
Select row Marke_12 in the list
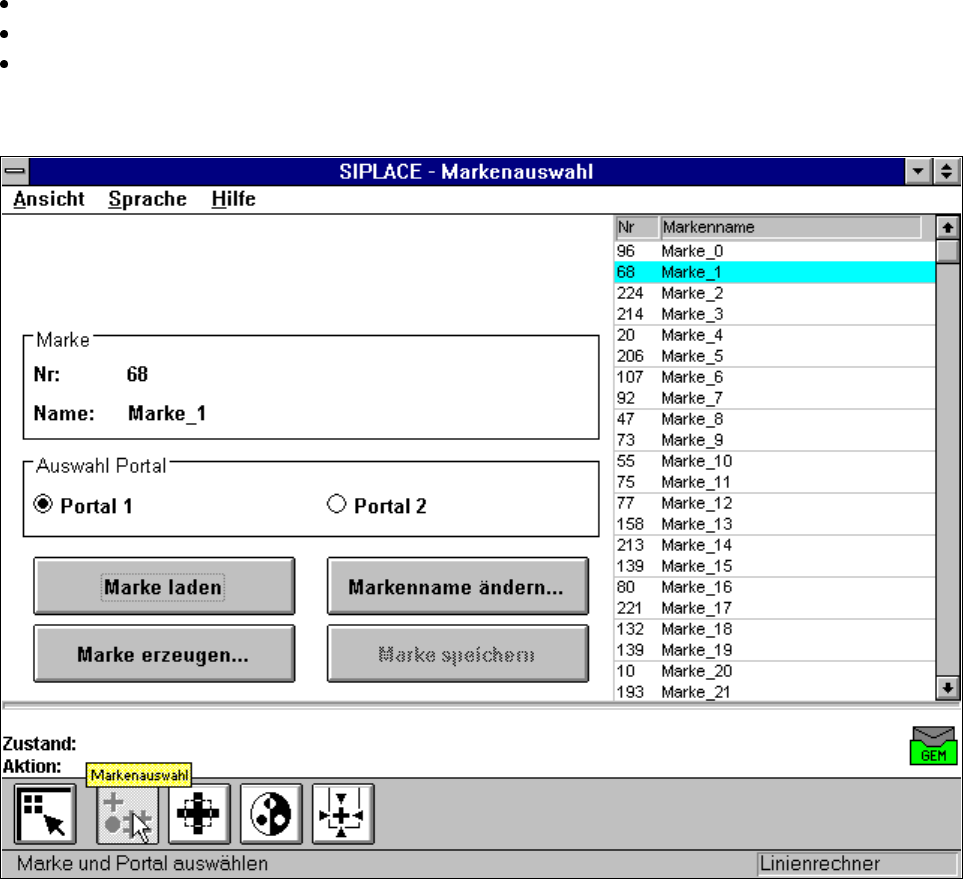point(775,503)
